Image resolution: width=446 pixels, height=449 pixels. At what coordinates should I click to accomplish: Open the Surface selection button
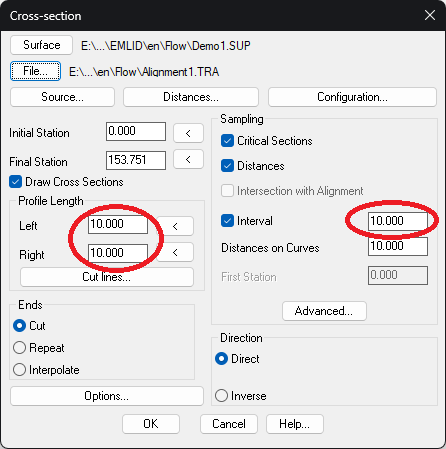coord(41,45)
